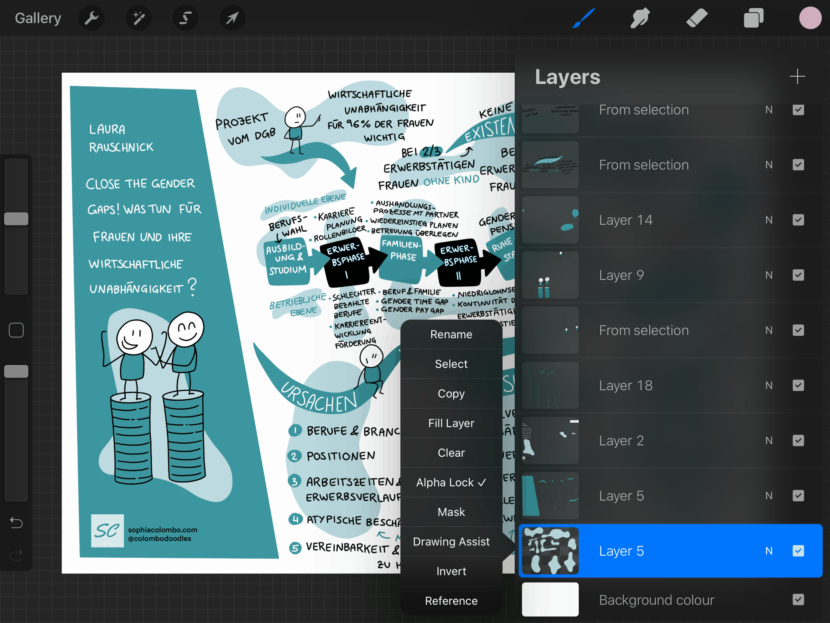The height and width of the screenshot is (623, 830).
Task: Return to the Gallery
Action: tap(38, 18)
